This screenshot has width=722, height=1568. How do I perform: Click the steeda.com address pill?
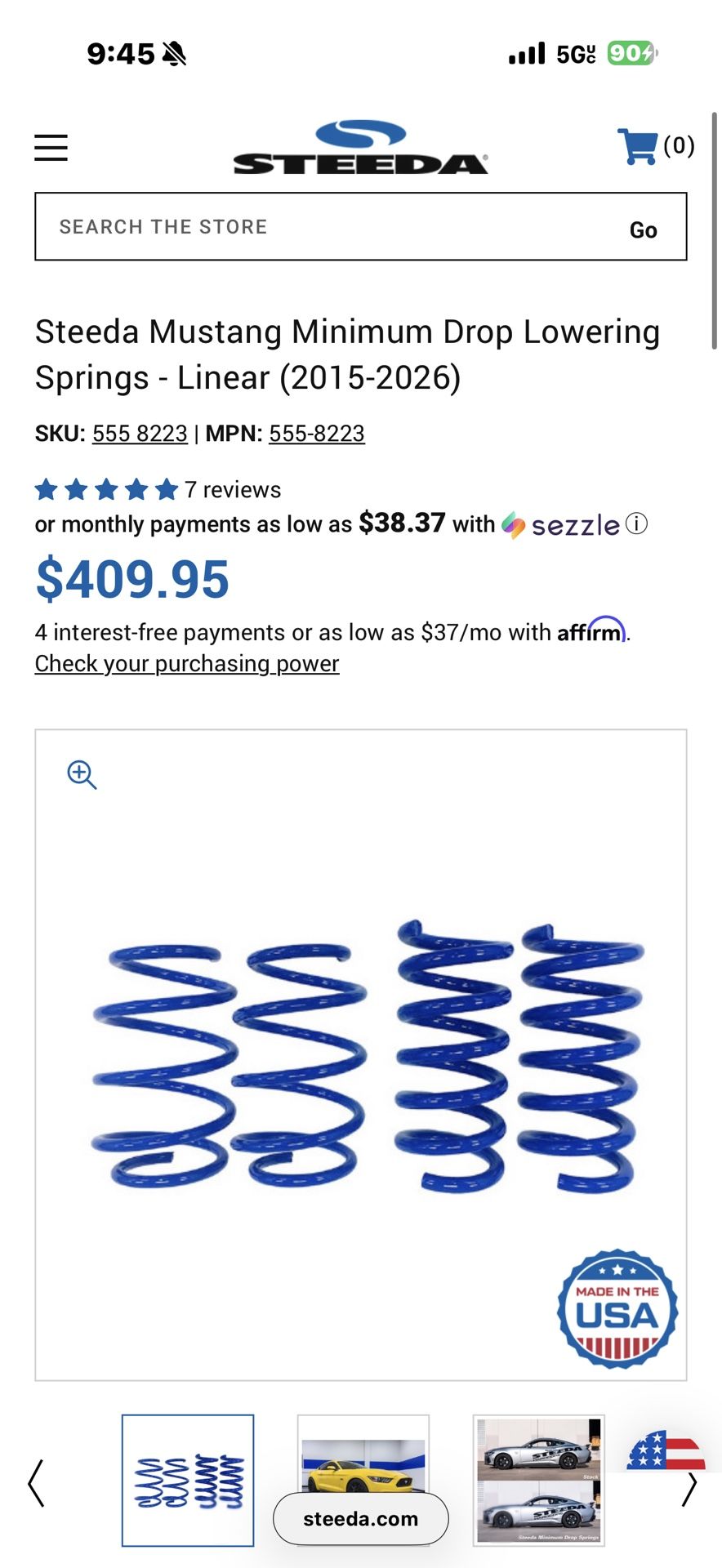pyautogui.click(x=360, y=1519)
